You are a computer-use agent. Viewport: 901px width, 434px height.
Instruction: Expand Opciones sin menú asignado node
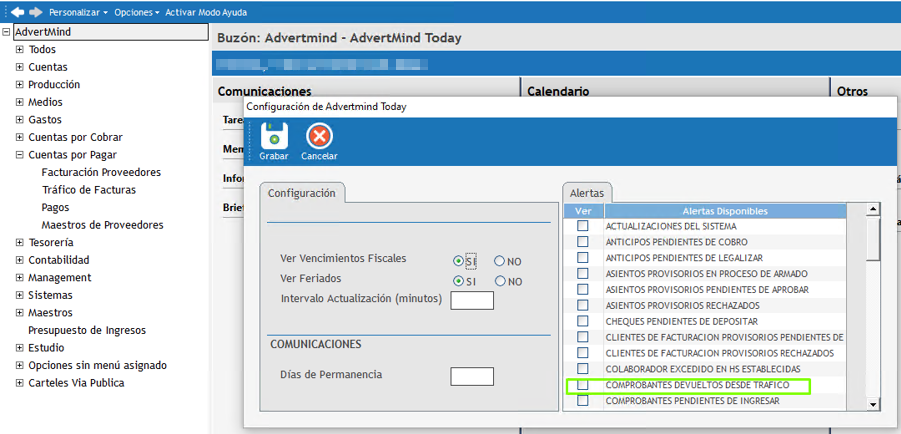20,366
